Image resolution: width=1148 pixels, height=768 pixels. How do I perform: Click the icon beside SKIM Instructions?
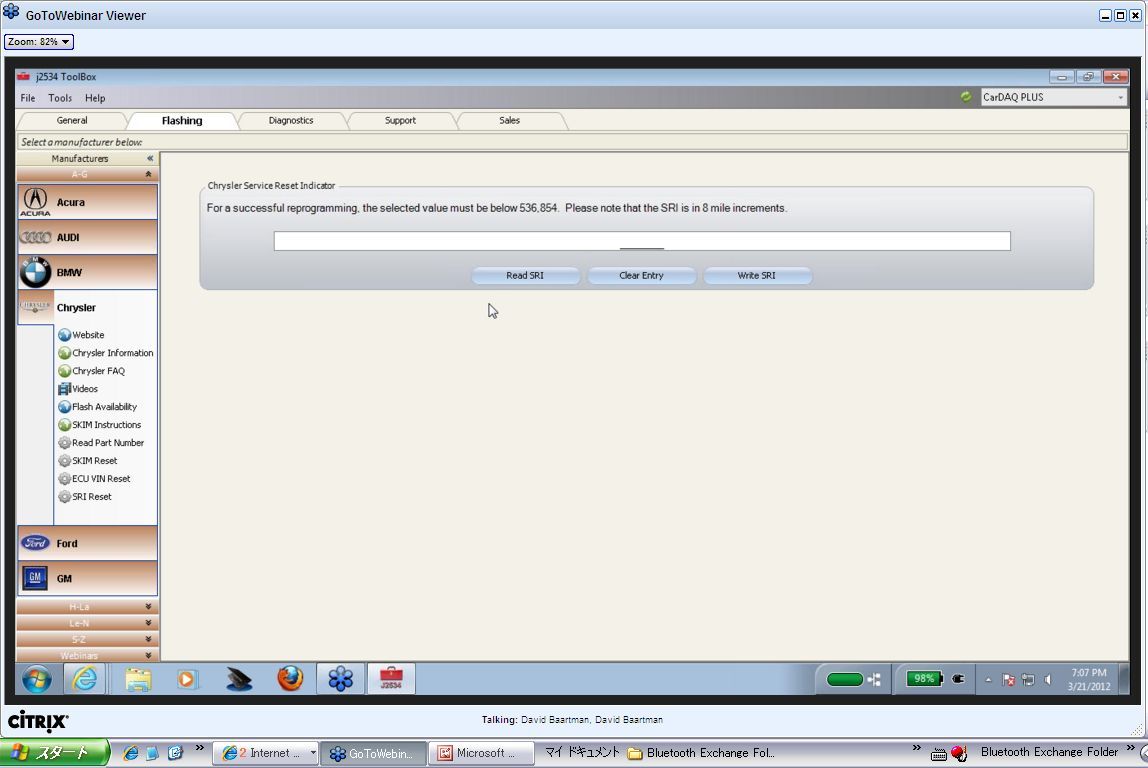pyautogui.click(x=64, y=425)
